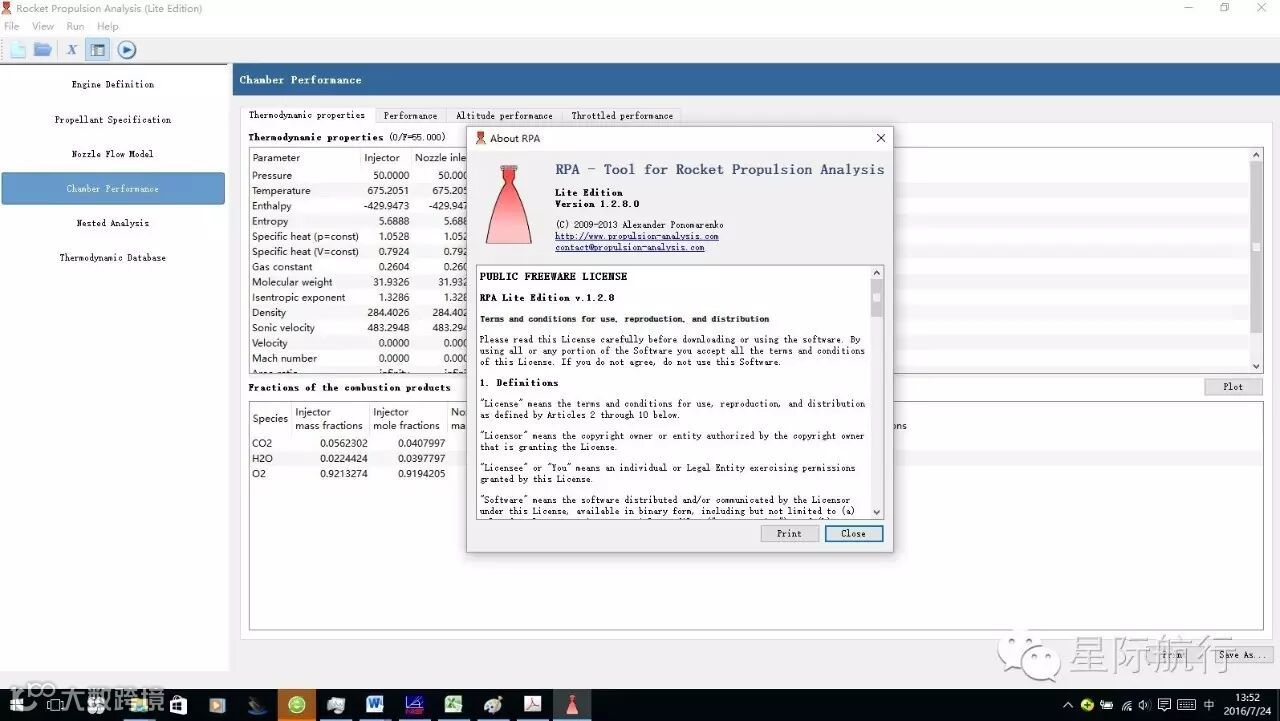1280x721 pixels.
Task: Go to the Engine Definition section
Action: pyautogui.click(x=113, y=84)
